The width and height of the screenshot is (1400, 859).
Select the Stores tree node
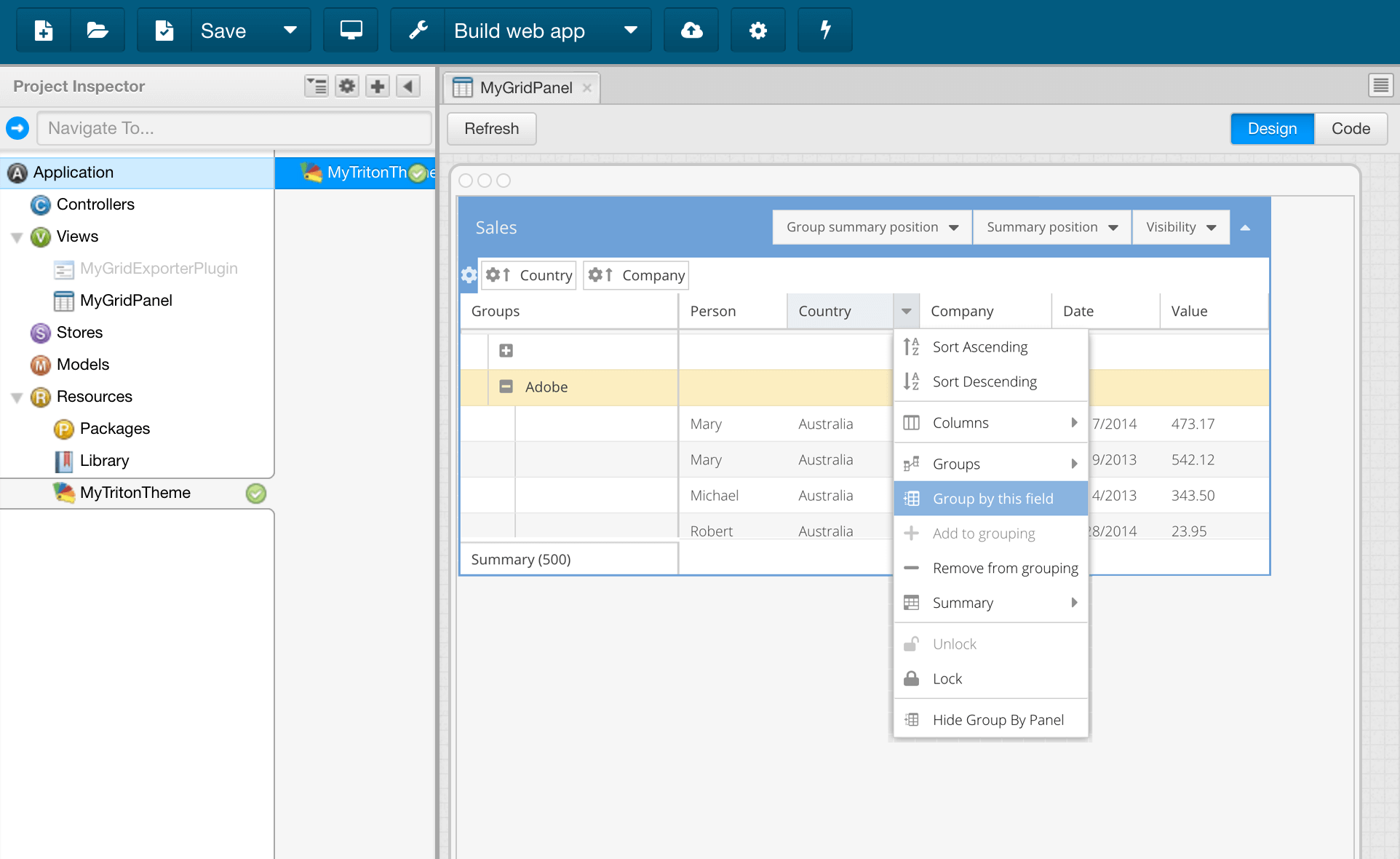(x=79, y=333)
